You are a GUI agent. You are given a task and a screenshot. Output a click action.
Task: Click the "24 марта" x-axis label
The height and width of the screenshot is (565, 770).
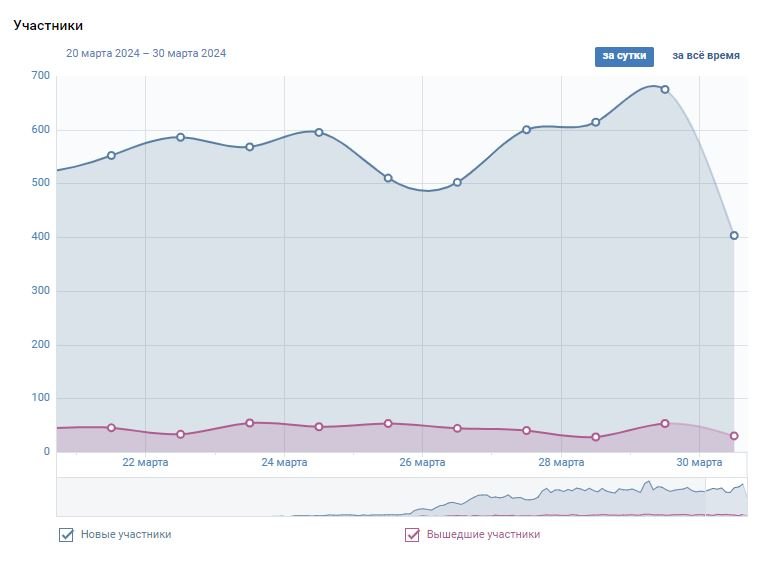284,463
